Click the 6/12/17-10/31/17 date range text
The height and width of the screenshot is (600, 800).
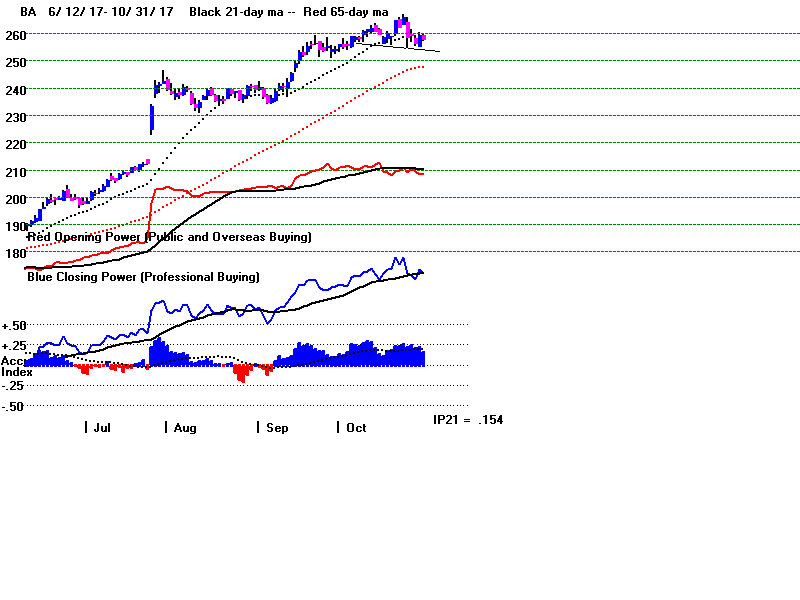(109, 12)
